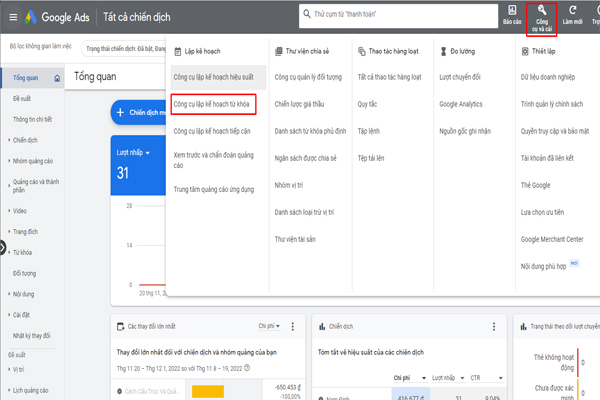
Task: Click help icon next to date range
Action: [247, 368]
